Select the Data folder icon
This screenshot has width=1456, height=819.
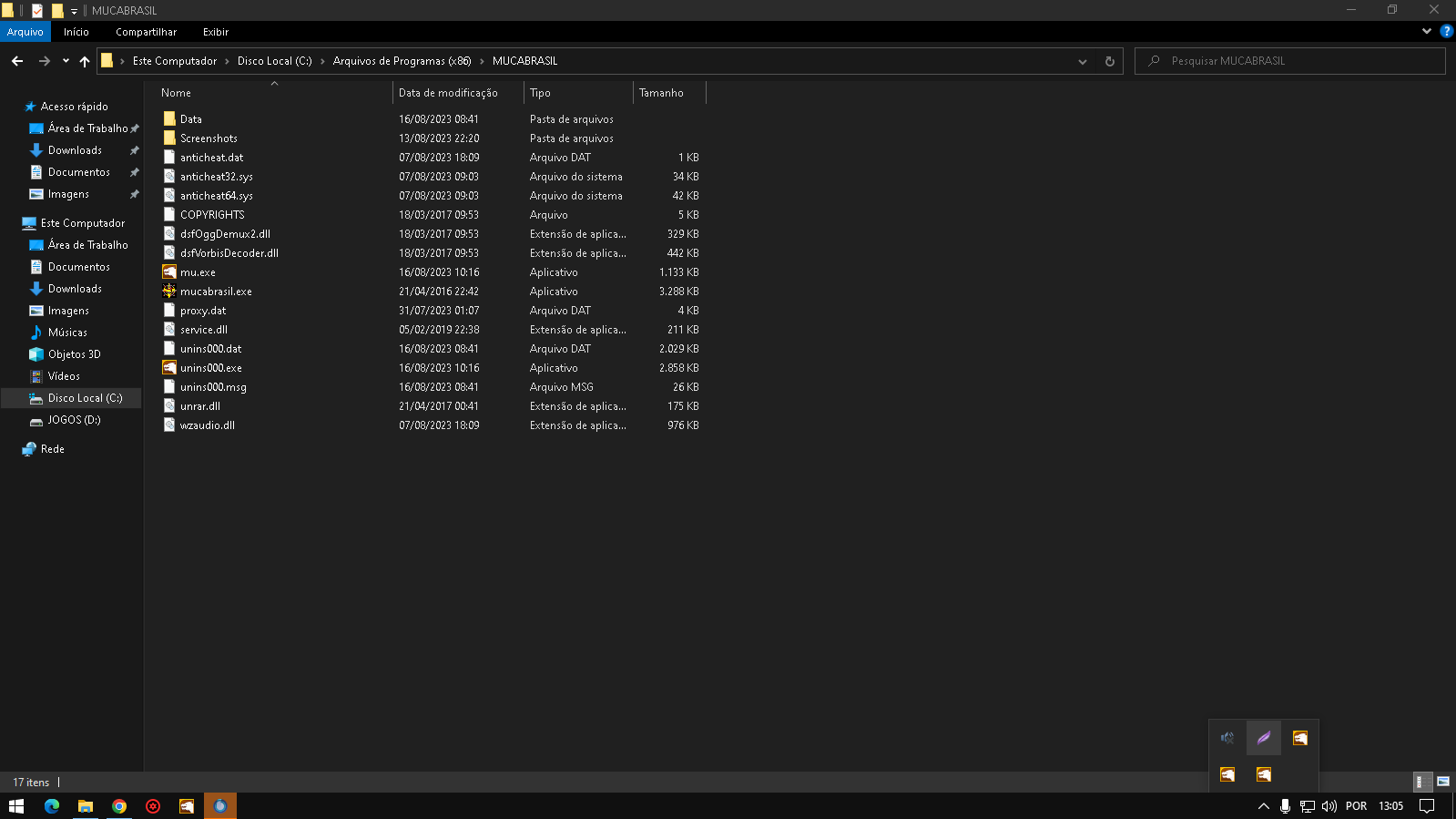pos(169,119)
